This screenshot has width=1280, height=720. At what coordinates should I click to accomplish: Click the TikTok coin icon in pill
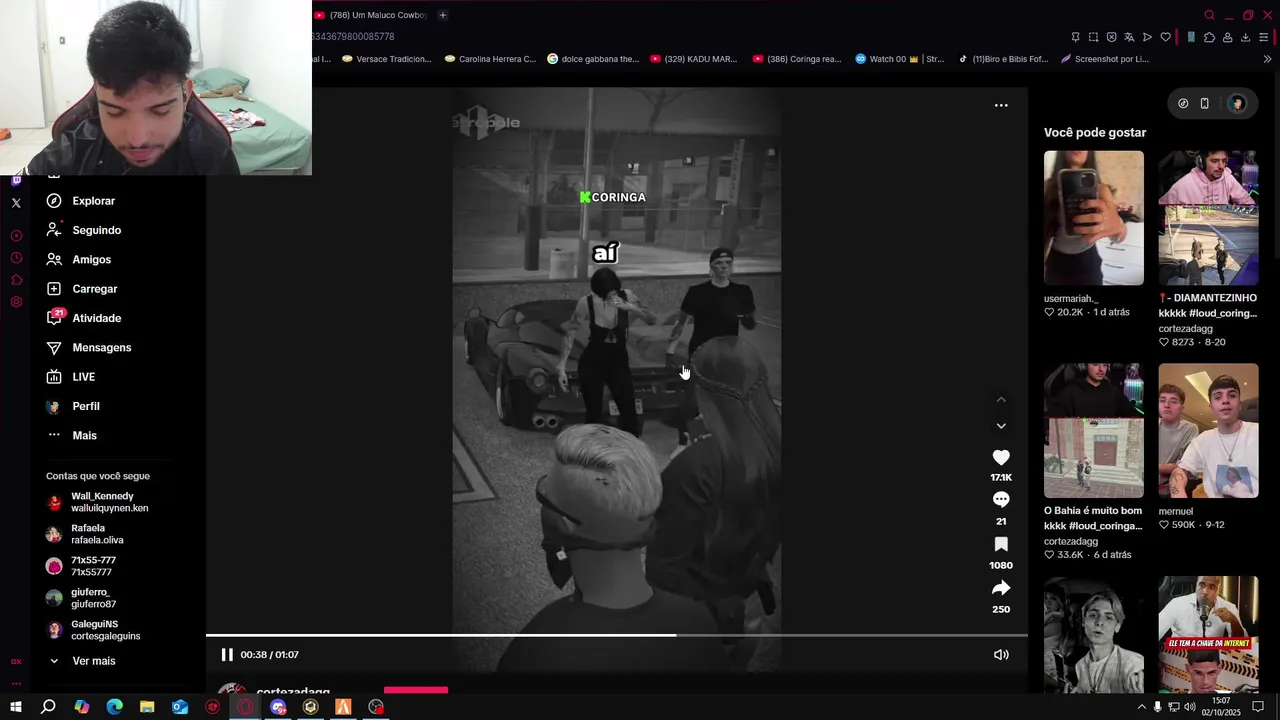tap(1183, 104)
